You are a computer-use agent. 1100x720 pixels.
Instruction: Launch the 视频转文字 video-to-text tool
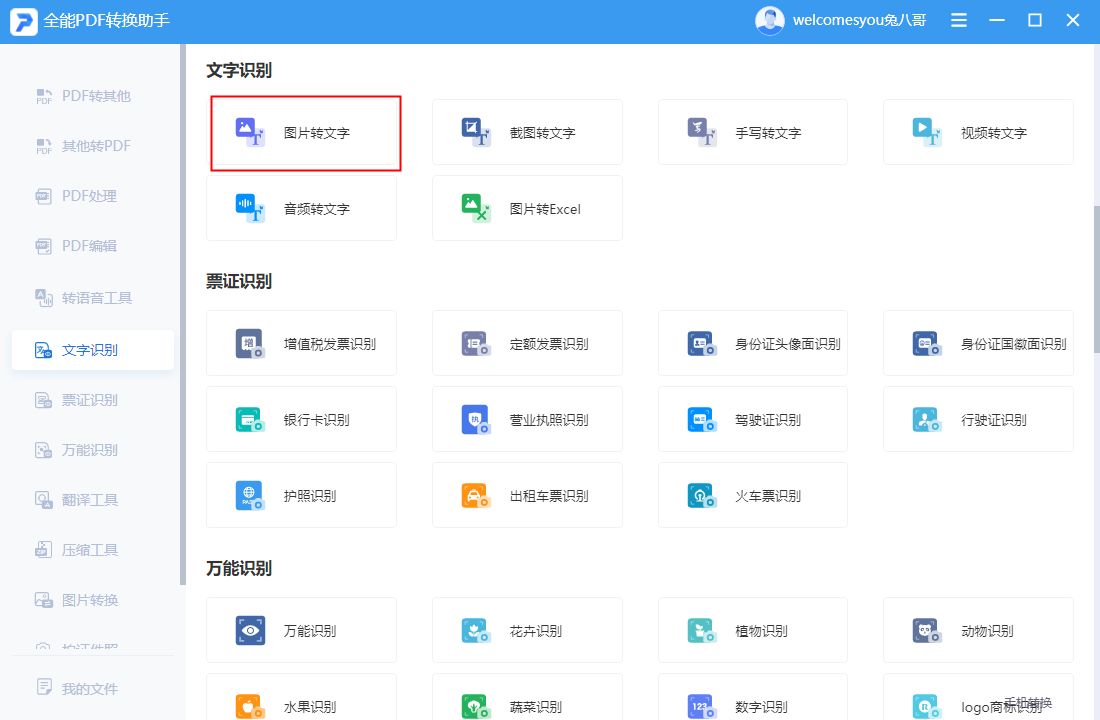tap(978, 131)
